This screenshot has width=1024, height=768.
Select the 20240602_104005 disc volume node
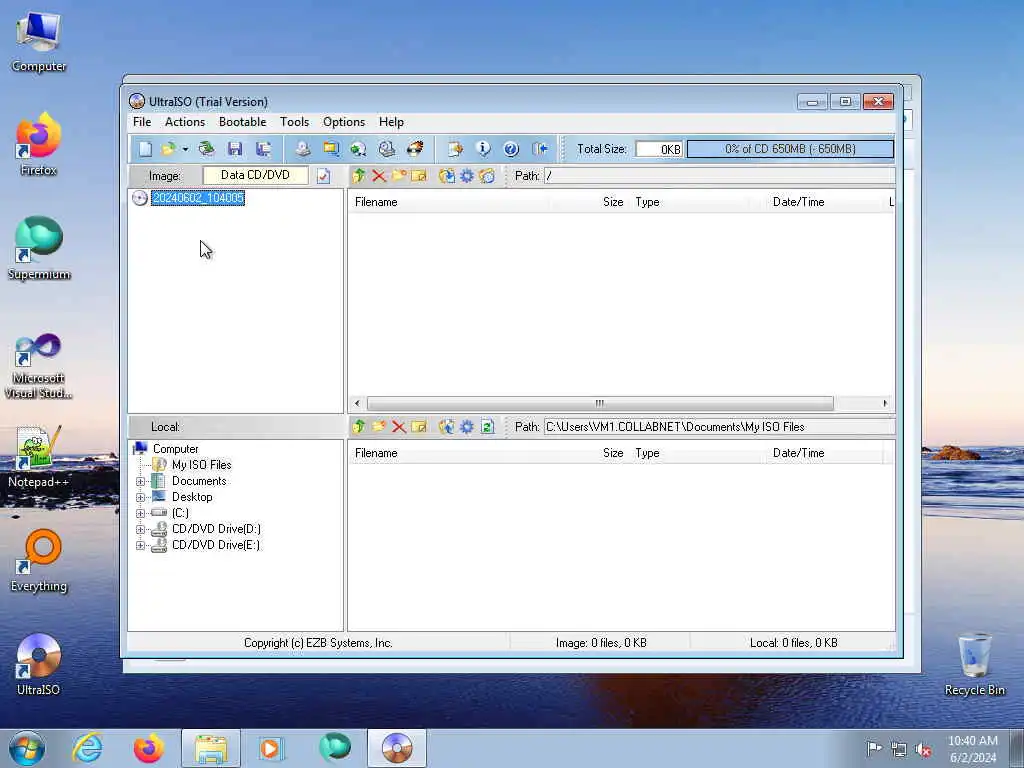coord(198,198)
